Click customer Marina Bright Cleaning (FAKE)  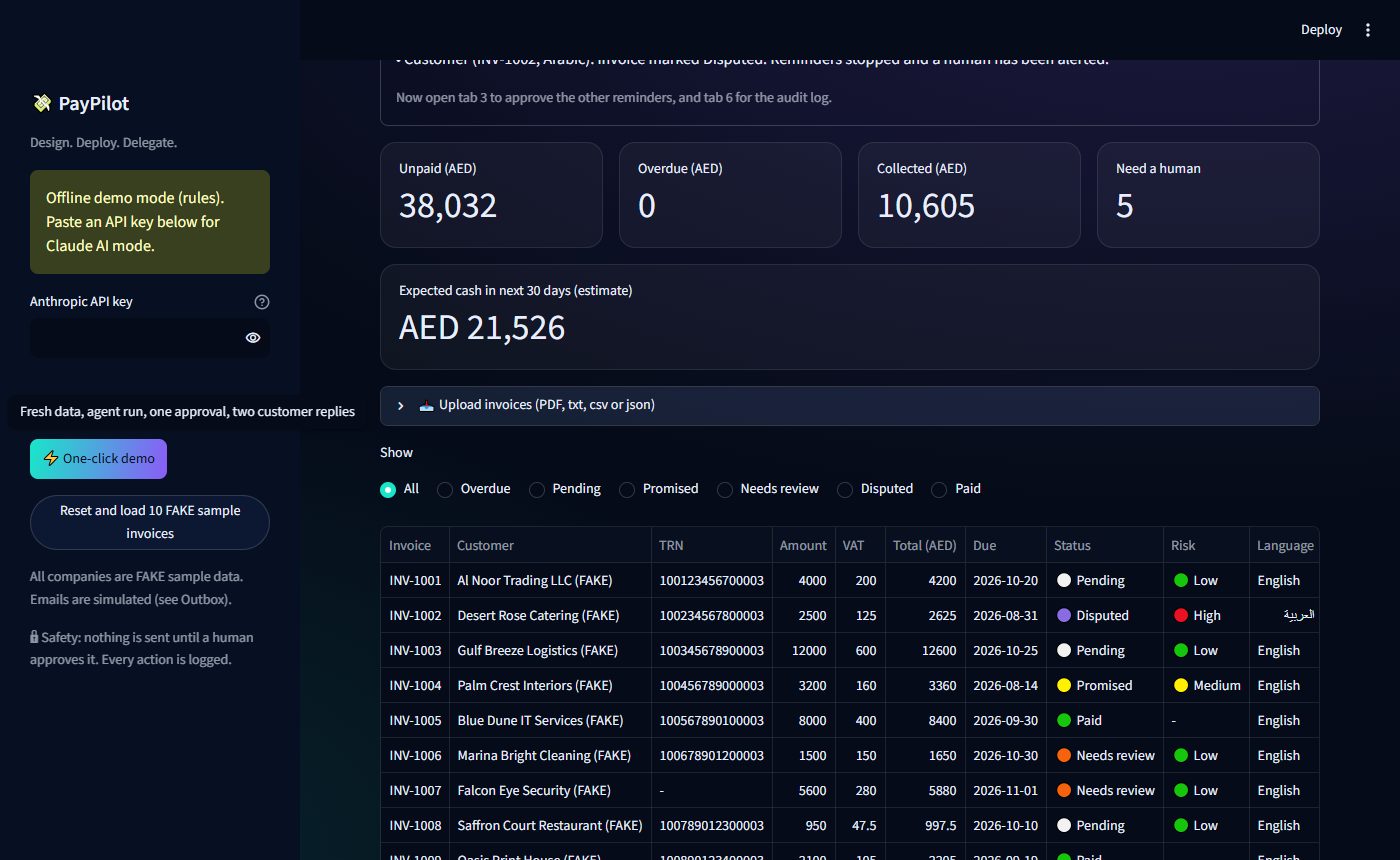coord(550,755)
